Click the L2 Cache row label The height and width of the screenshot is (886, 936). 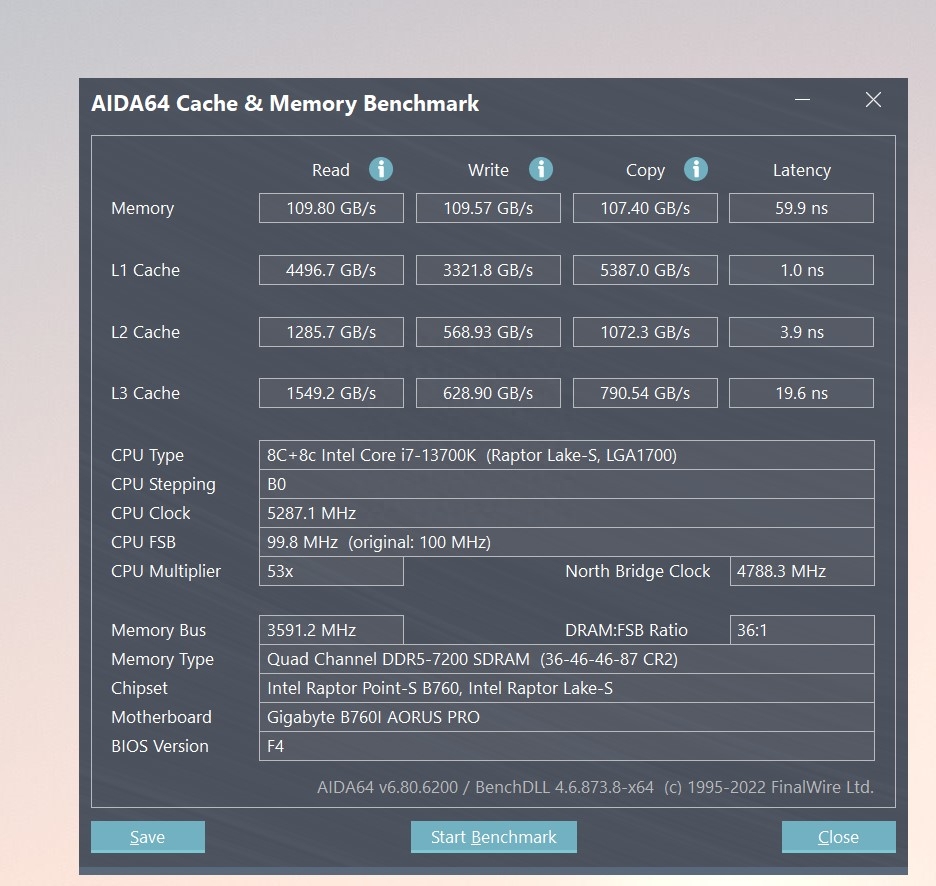[x=145, y=332]
